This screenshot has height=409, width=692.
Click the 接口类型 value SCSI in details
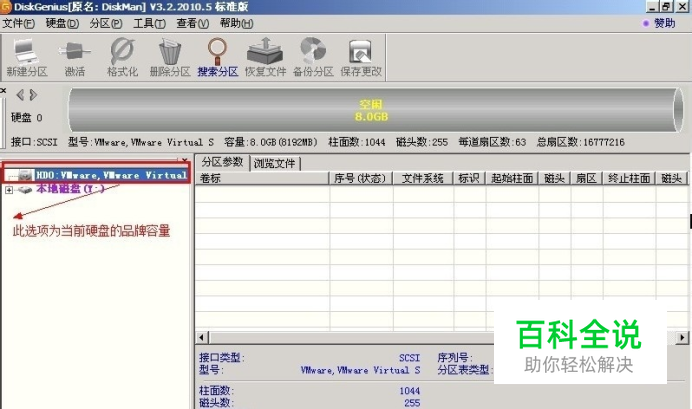410,358
